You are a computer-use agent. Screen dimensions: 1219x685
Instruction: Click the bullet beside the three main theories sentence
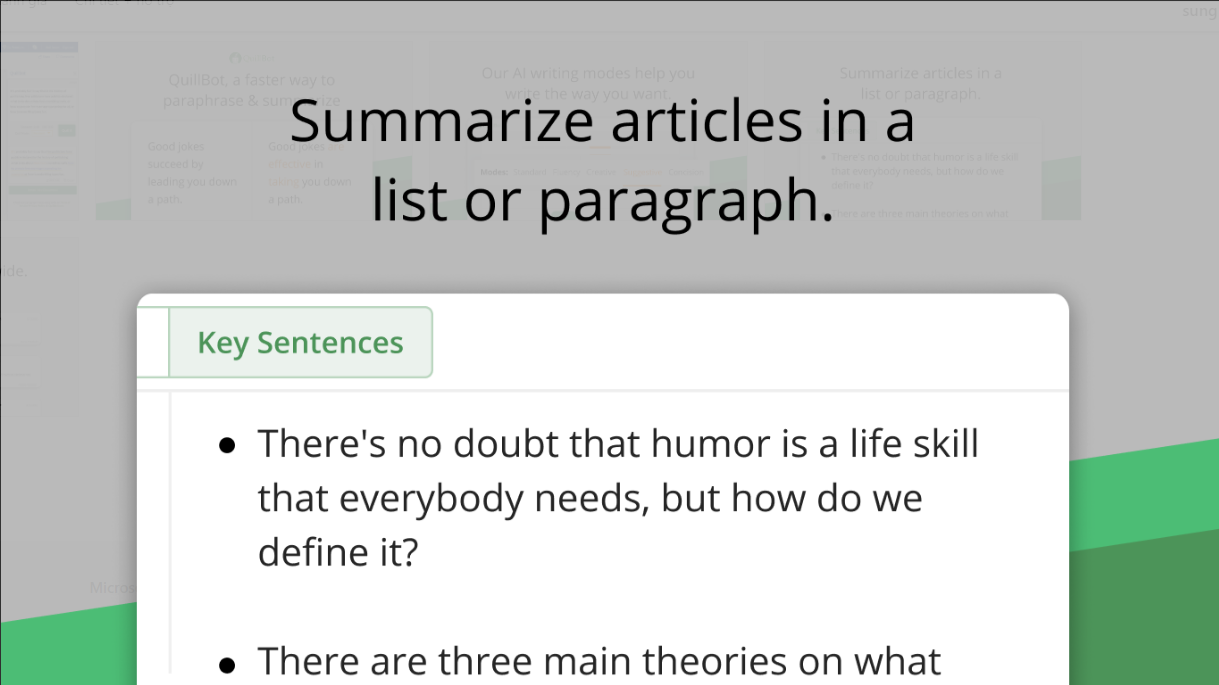(x=228, y=664)
